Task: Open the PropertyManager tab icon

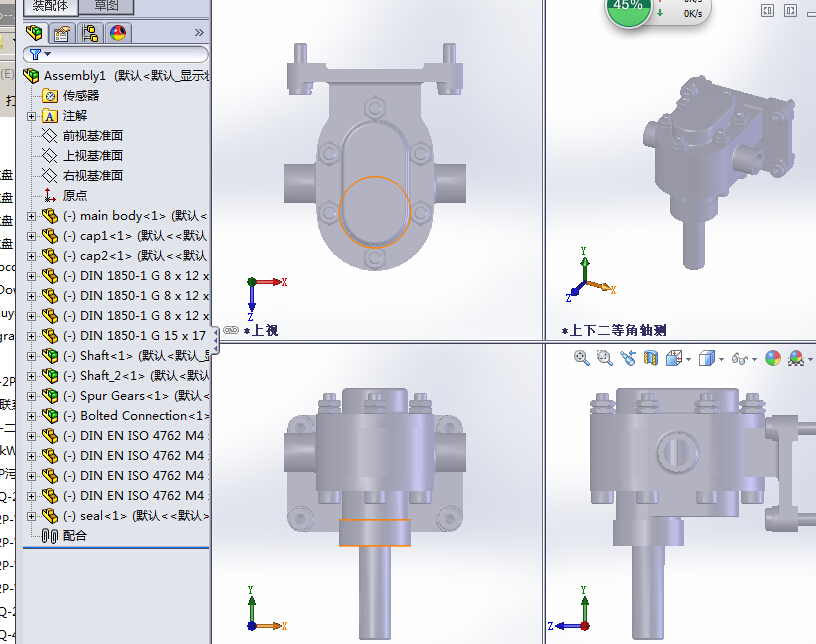Action: click(62, 33)
